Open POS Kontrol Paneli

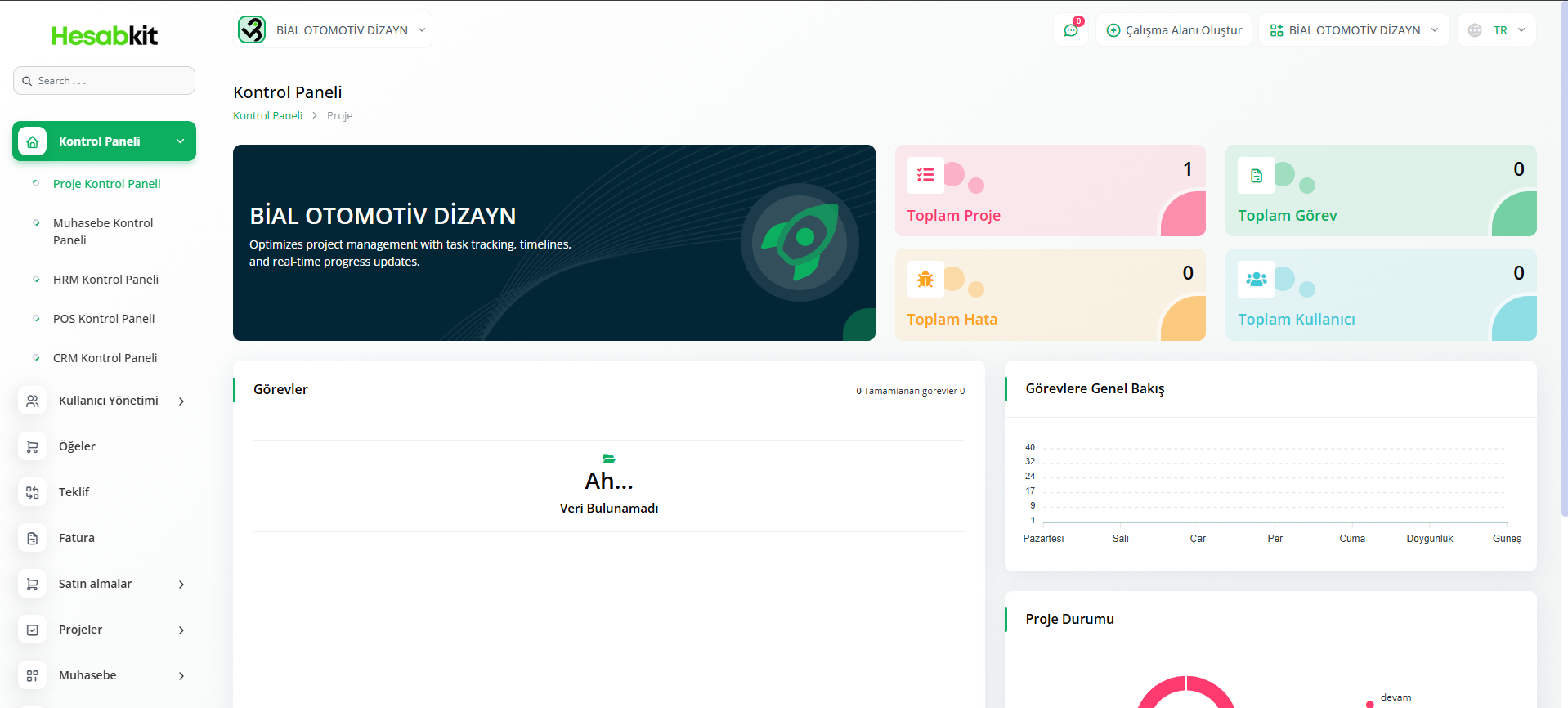(104, 319)
